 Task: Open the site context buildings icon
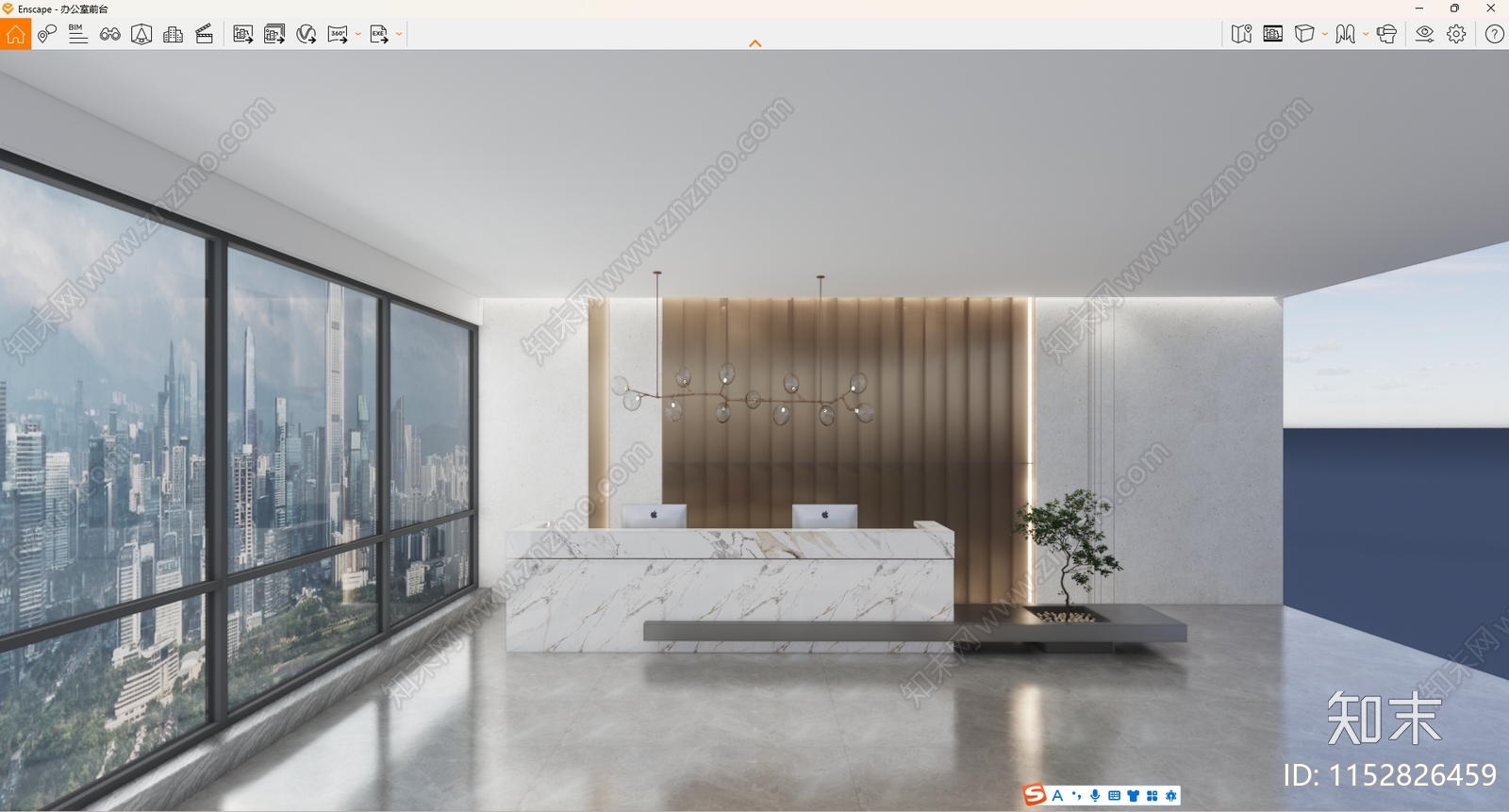pos(173,34)
